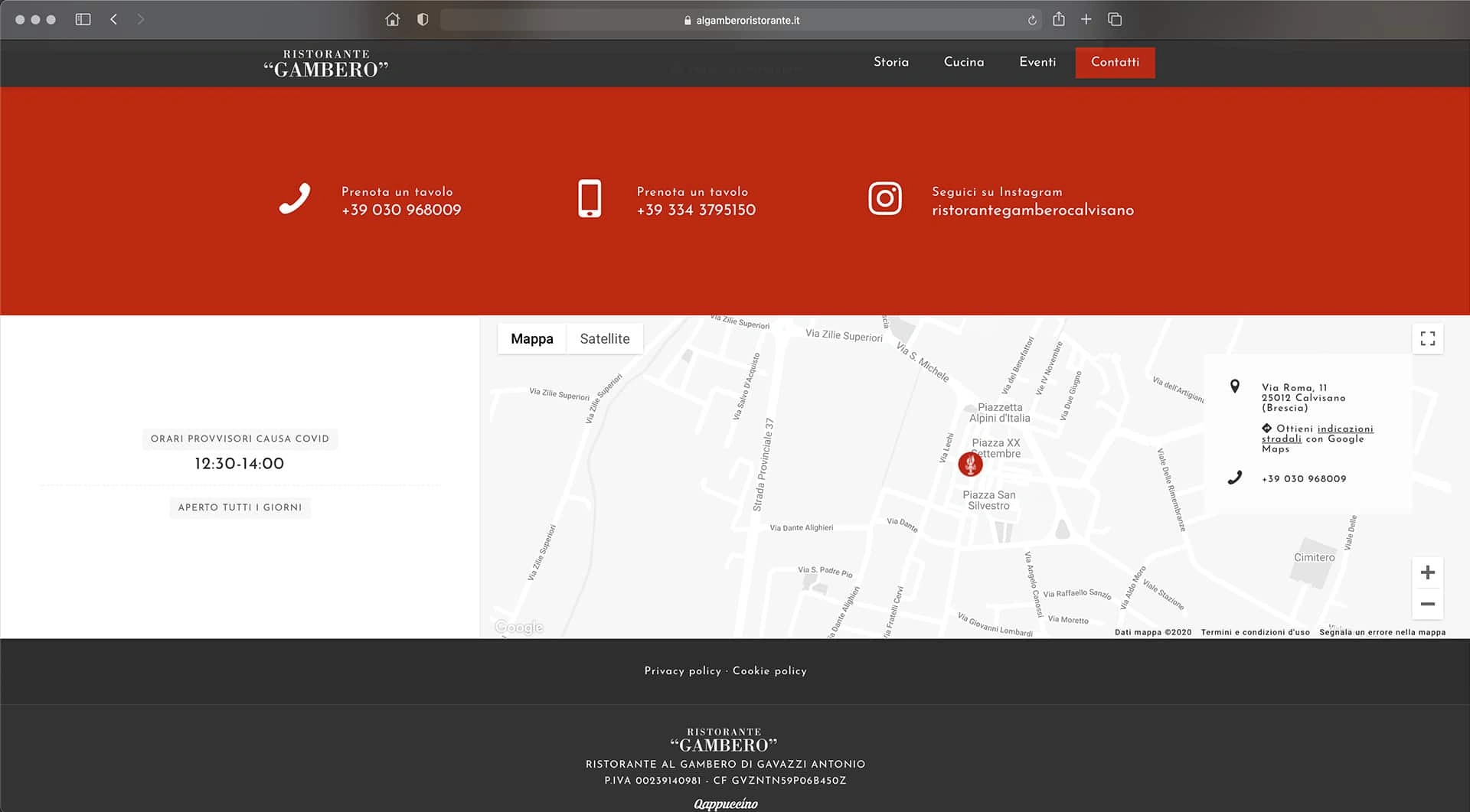This screenshot has height=812, width=1470.
Task: Click the address bar algamberoristorante.it
Action: coord(740,20)
